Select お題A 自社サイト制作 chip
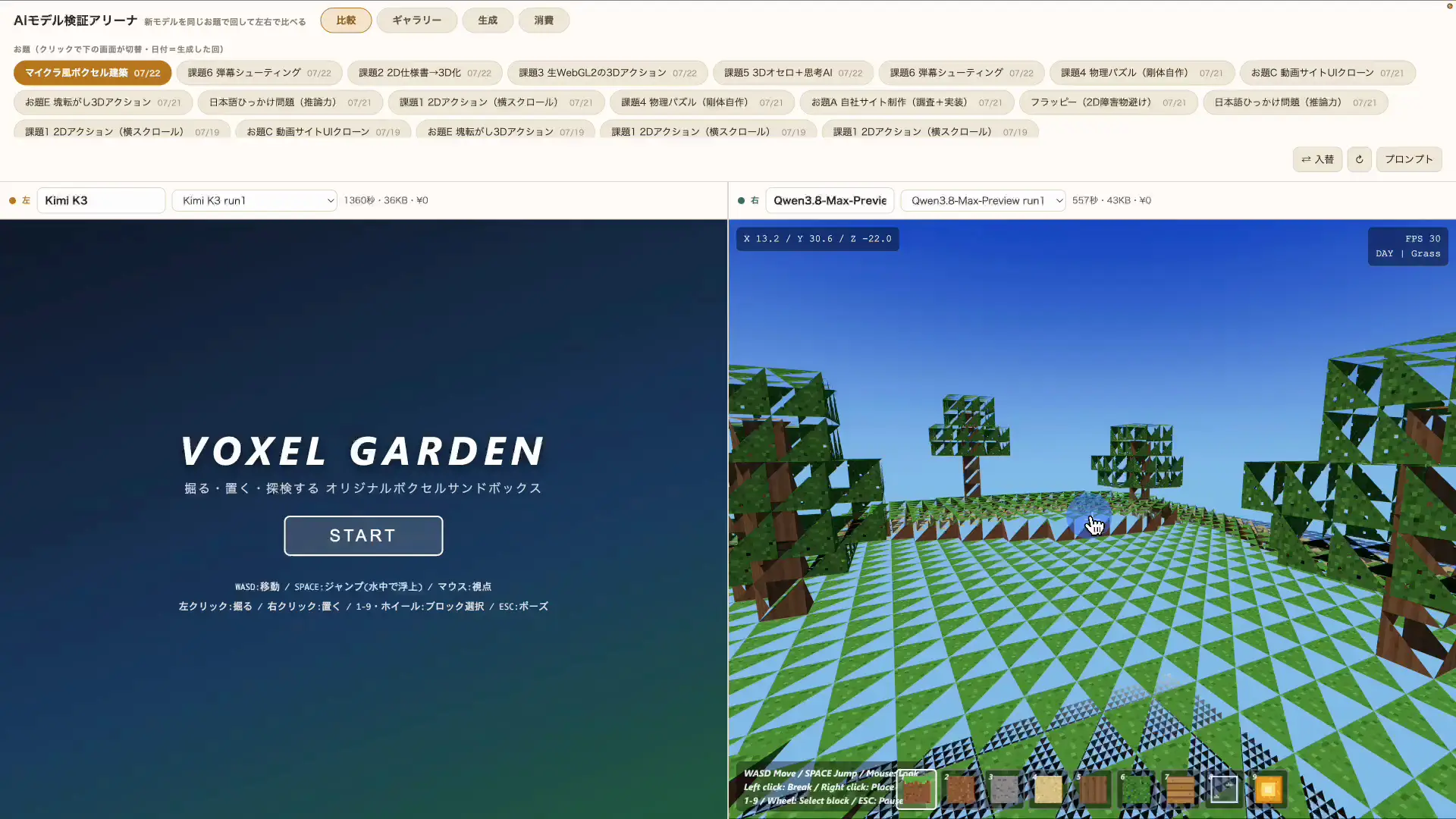1456x819 pixels. tap(906, 102)
